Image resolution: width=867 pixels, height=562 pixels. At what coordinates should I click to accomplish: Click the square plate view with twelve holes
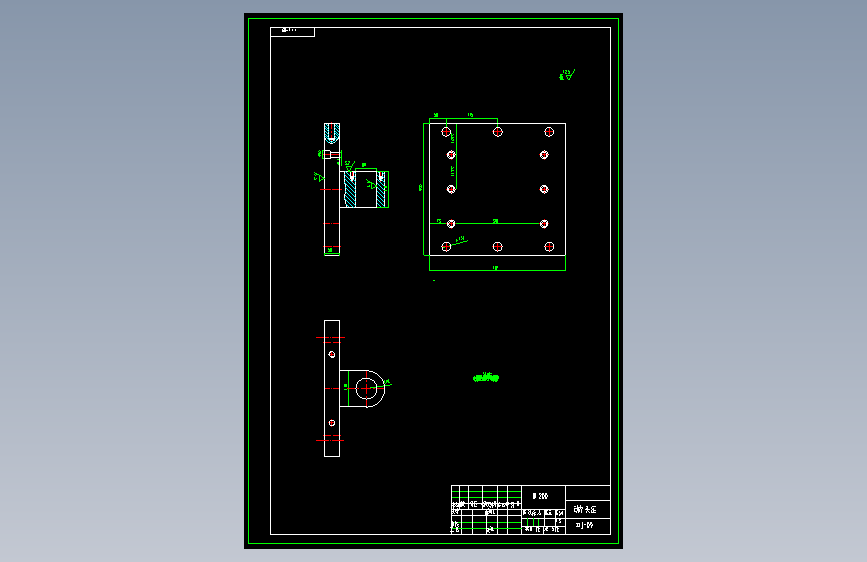click(x=497, y=189)
